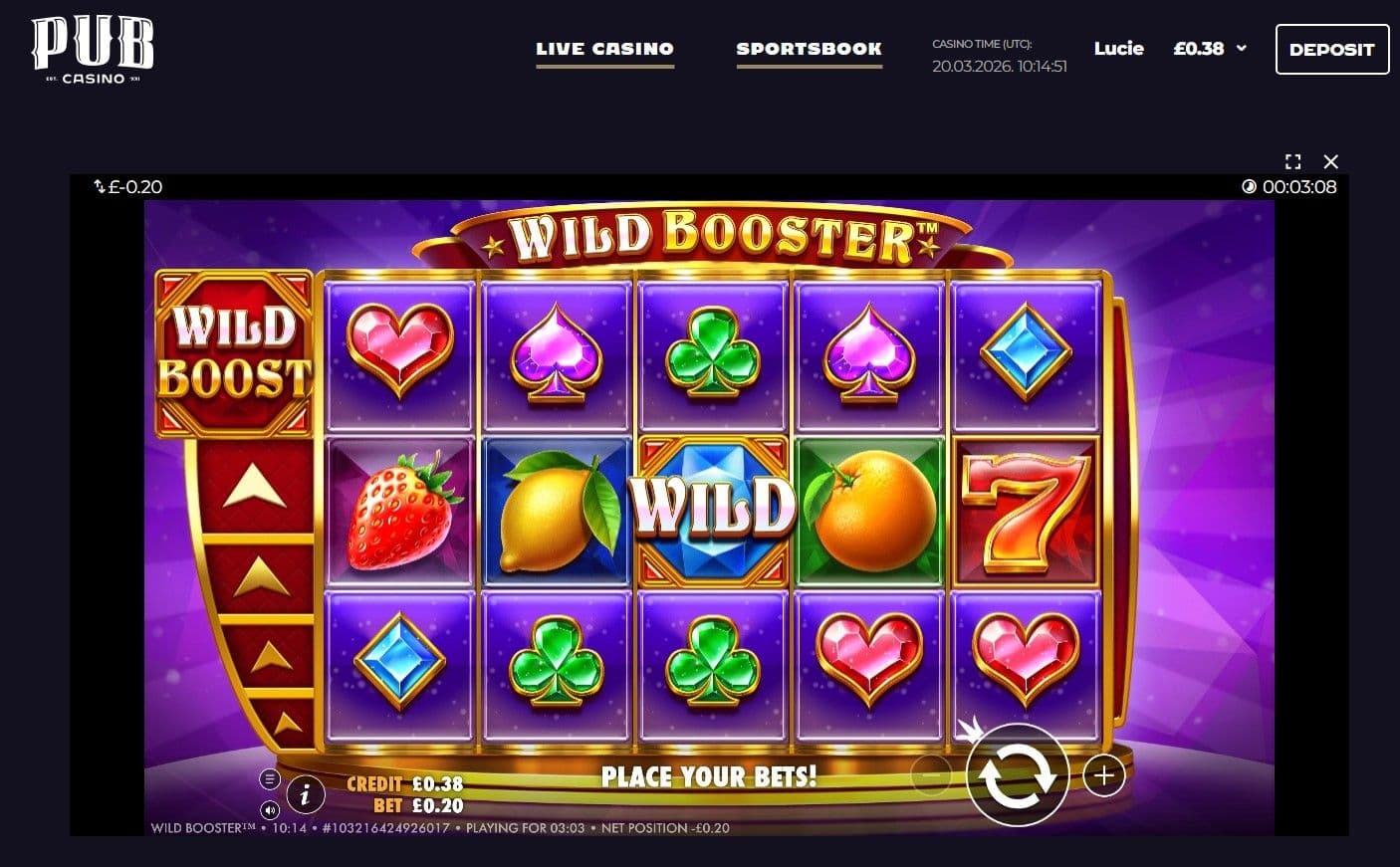Click the Deposit button
The width and height of the screenshot is (1400, 867).
tap(1331, 49)
